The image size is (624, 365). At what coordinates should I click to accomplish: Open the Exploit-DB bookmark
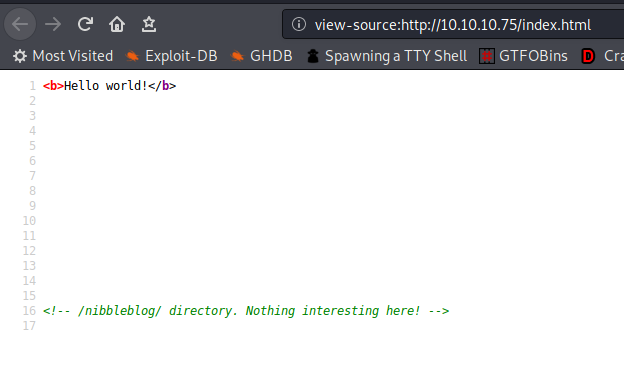tap(172, 56)
